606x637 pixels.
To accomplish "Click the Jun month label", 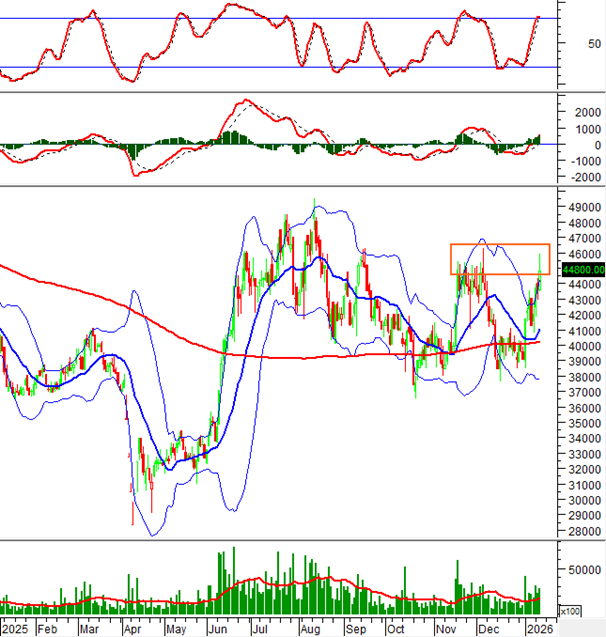I will [217, 630].
